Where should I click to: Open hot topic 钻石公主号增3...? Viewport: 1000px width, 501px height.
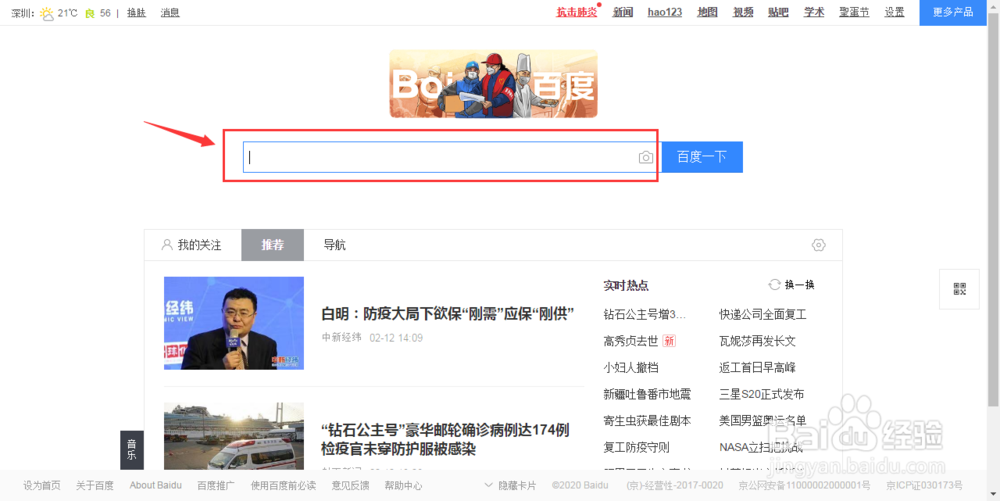[x=645, y=314]
